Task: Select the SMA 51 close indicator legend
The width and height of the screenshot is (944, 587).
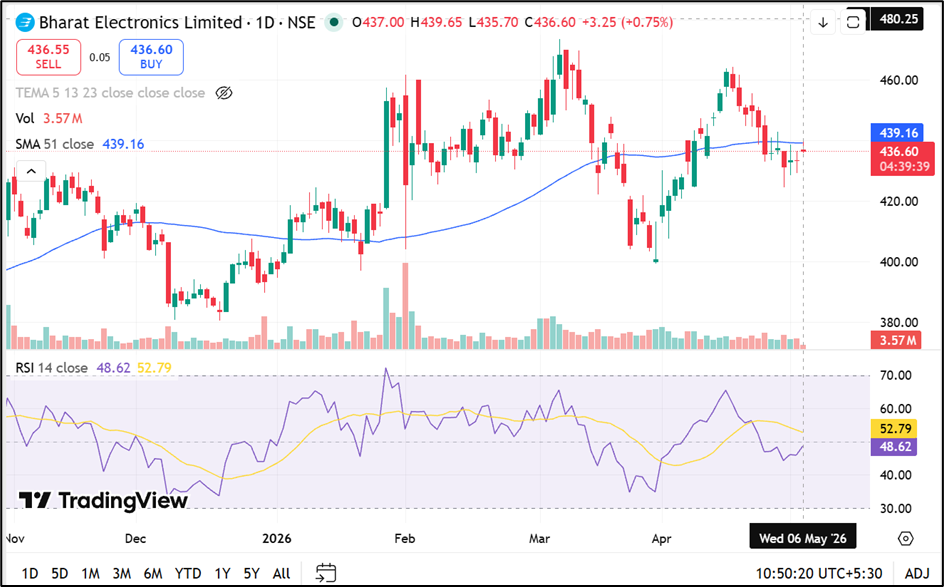Action: click(55, 144)
